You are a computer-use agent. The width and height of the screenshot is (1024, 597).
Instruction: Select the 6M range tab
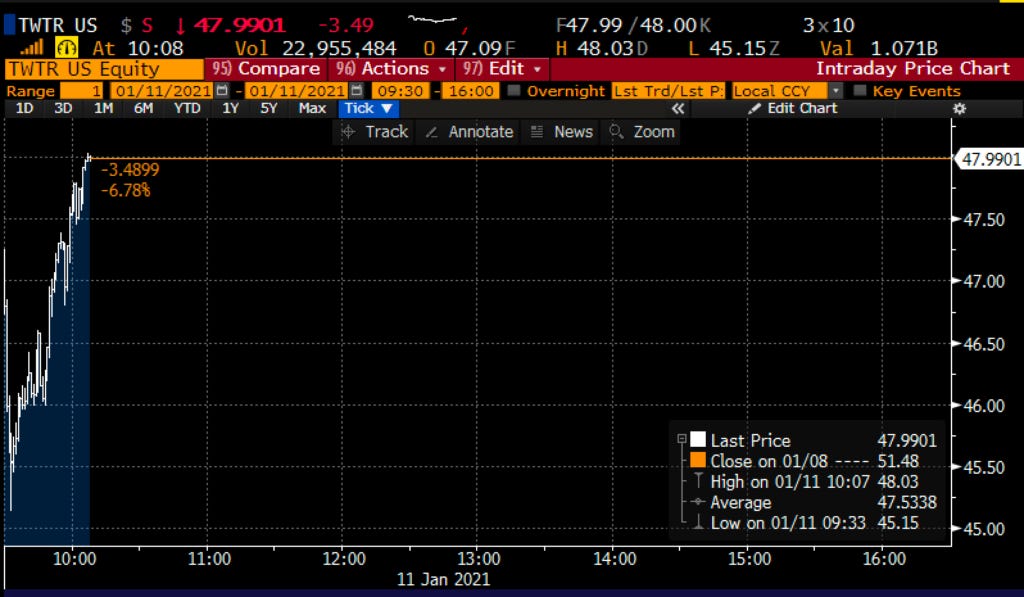coord(143,108)
